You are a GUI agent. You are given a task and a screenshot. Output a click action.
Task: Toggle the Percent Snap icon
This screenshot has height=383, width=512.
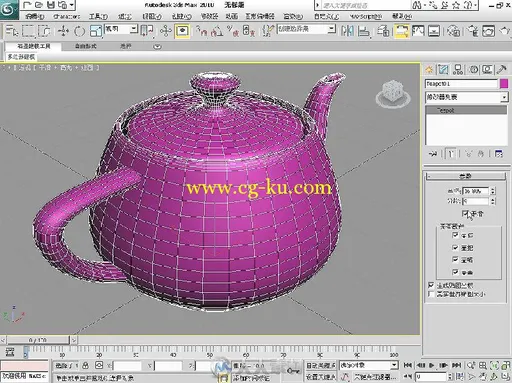(233, 31)
